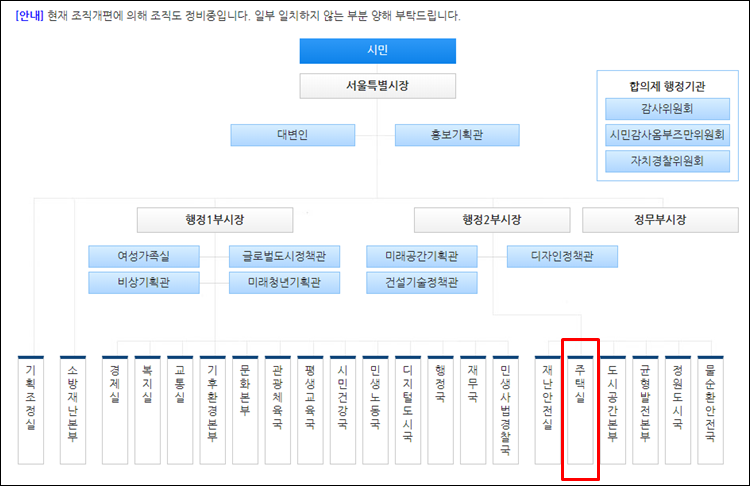
Task: Open the 미래청년기획관 box
Action: coord(285,283)
